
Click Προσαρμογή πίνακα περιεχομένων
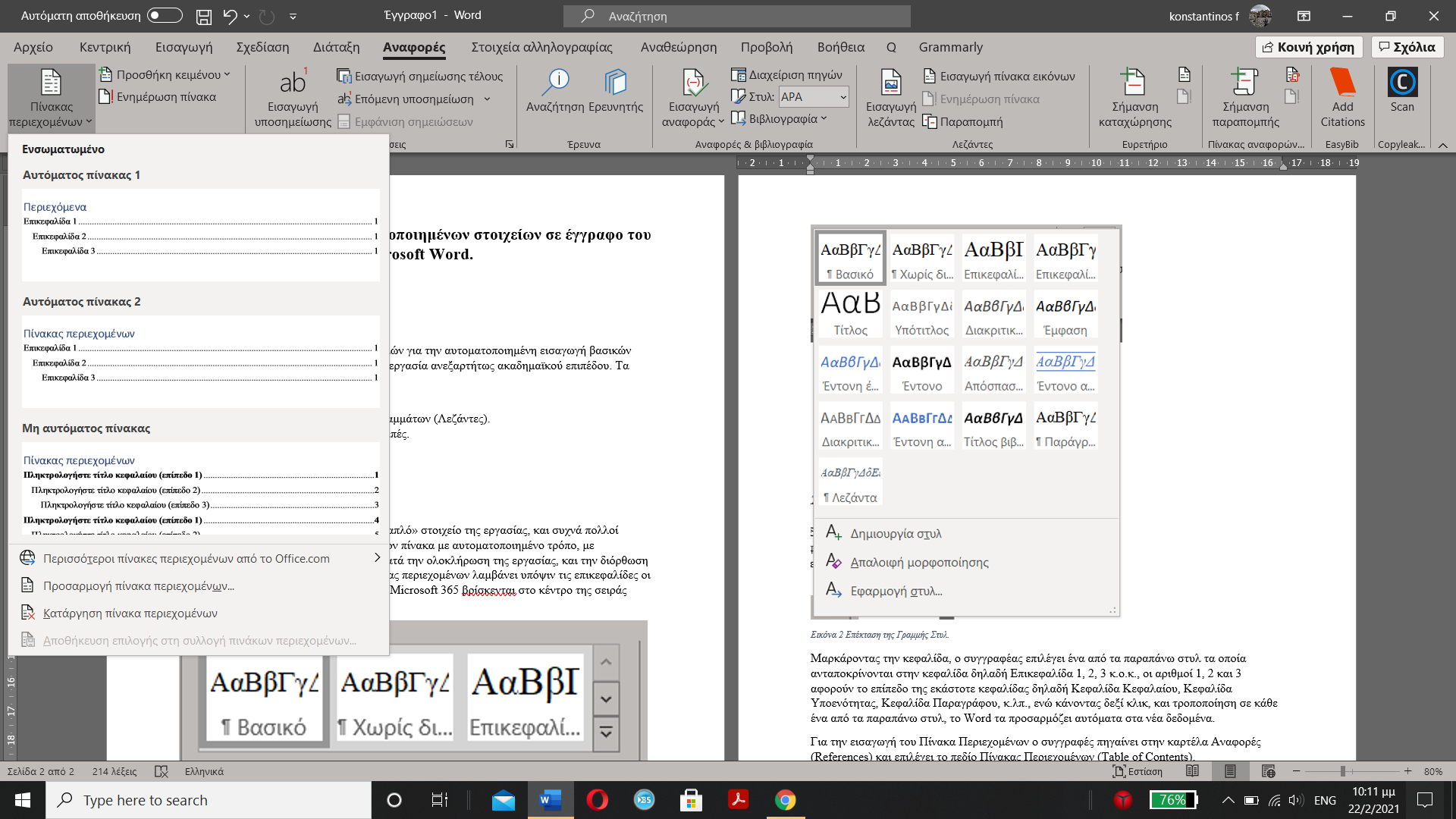click(x=199, y=585)
